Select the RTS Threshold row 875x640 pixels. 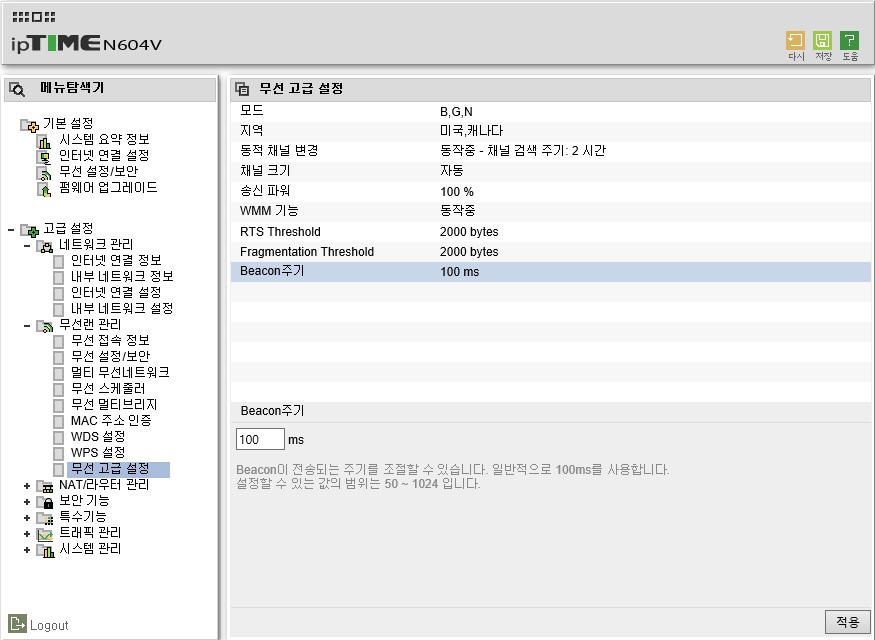tap(550, 232)
